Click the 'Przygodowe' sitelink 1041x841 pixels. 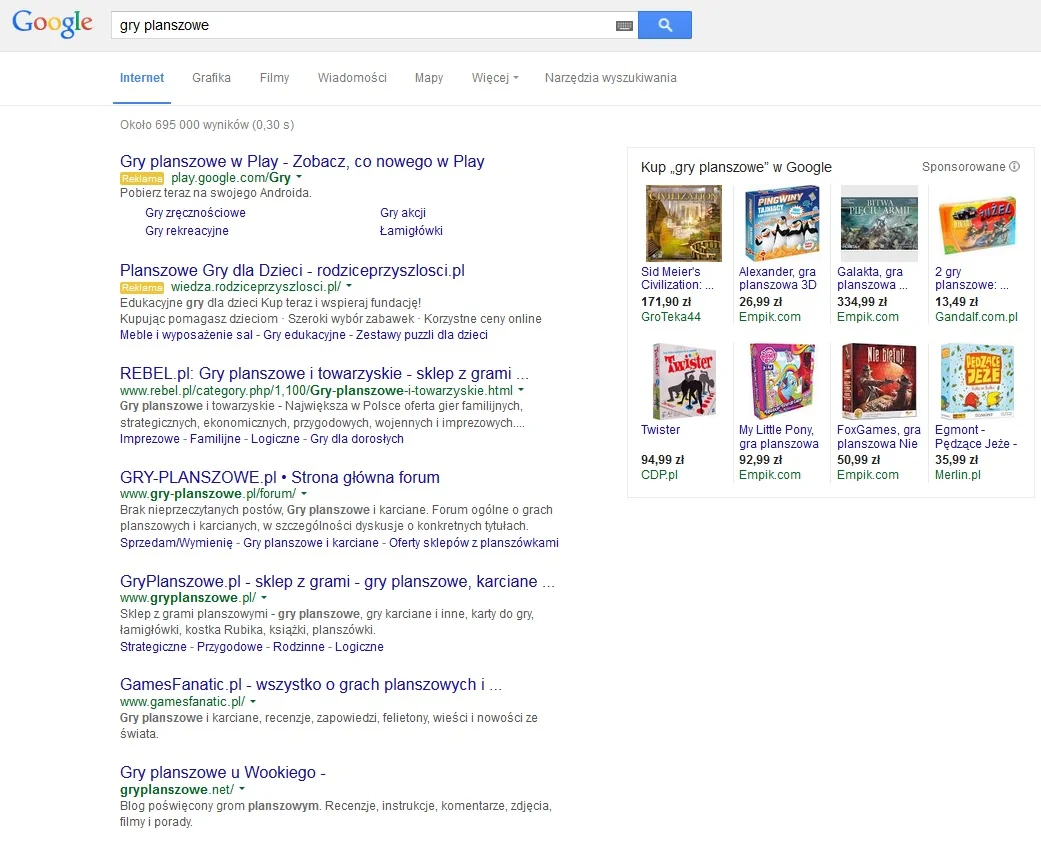[x=230, y=647]
